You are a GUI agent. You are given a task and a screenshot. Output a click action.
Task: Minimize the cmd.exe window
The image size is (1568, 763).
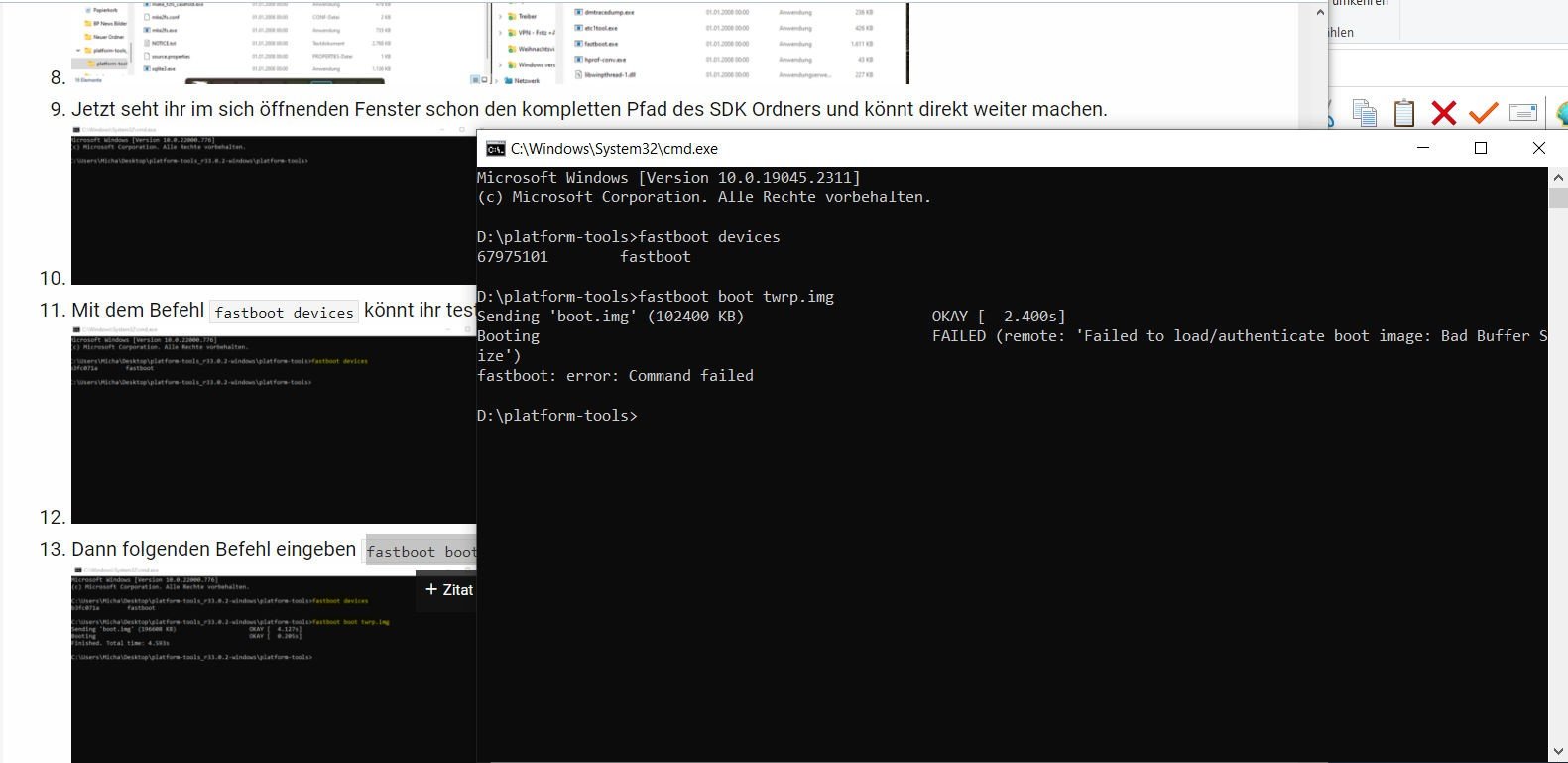tap(1423, 149)
